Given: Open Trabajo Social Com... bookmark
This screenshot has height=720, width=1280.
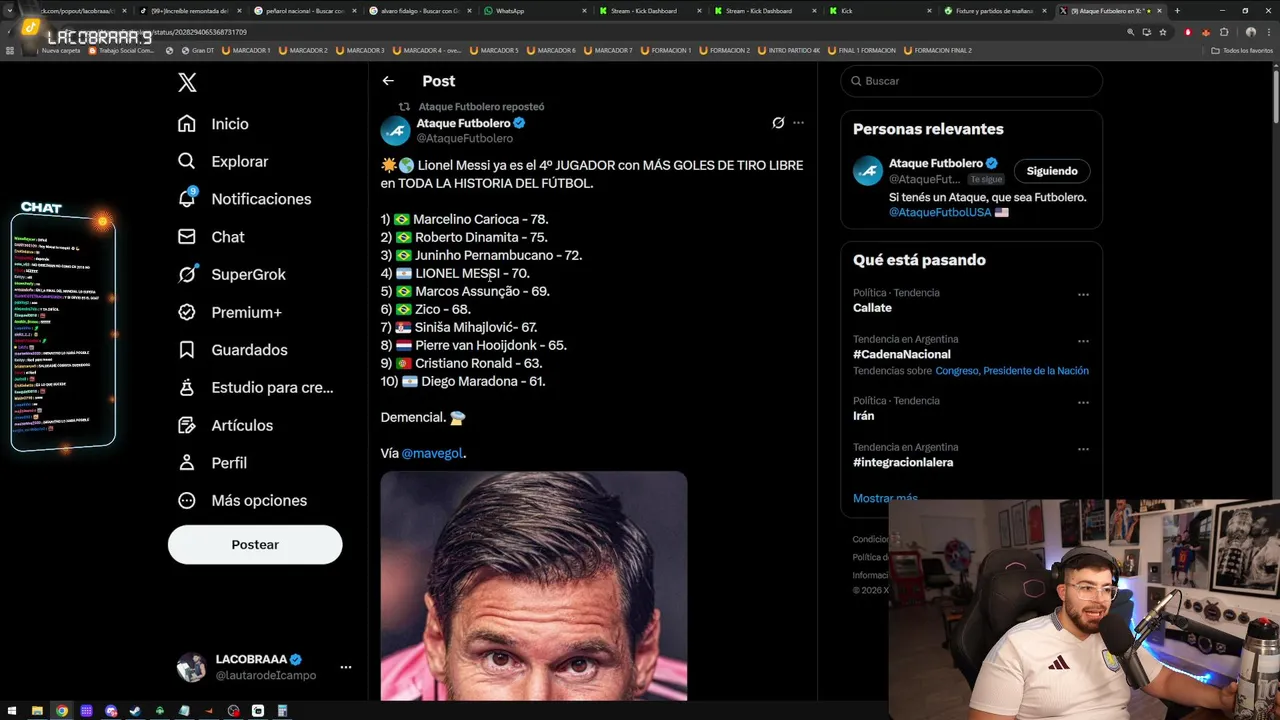Looking at the screenshot, I should coord(121,50).
